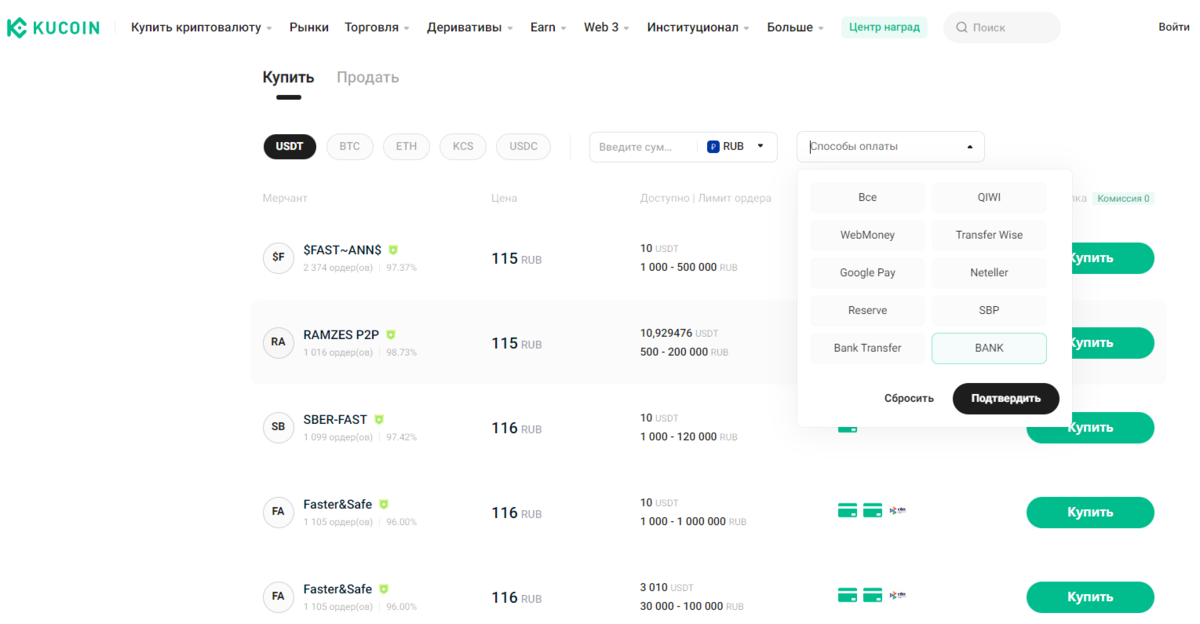Click Купить for the SBER-FAST offer

[x=1090, y=427]
